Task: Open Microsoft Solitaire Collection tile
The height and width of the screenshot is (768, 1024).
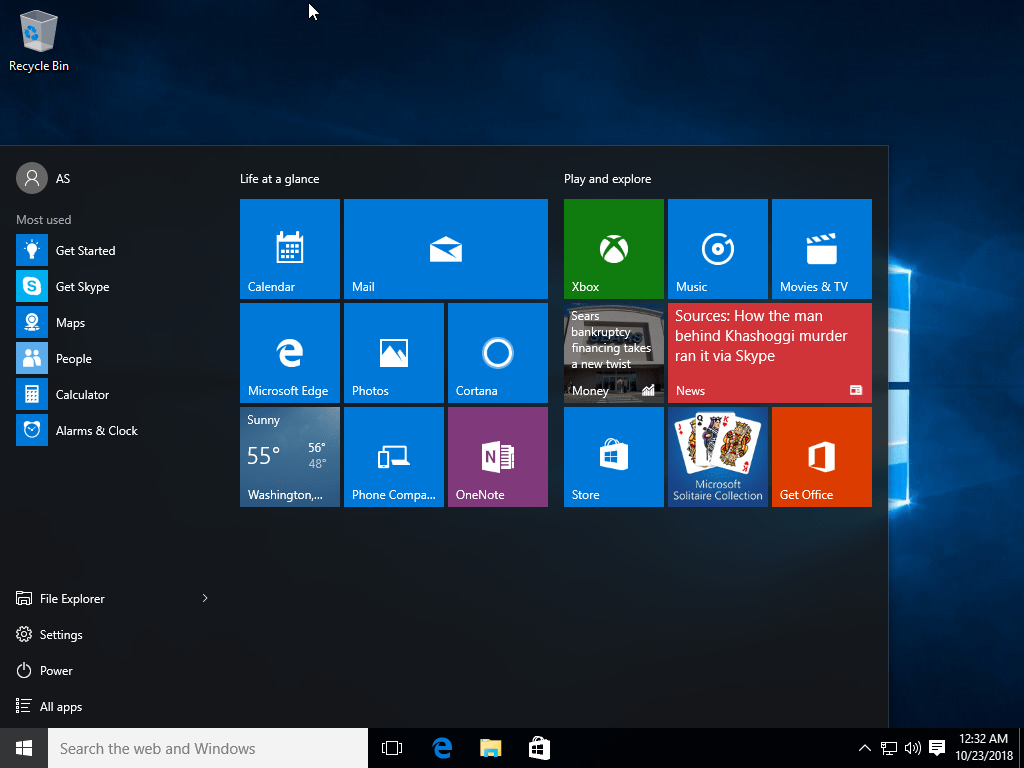Action: 718,456
